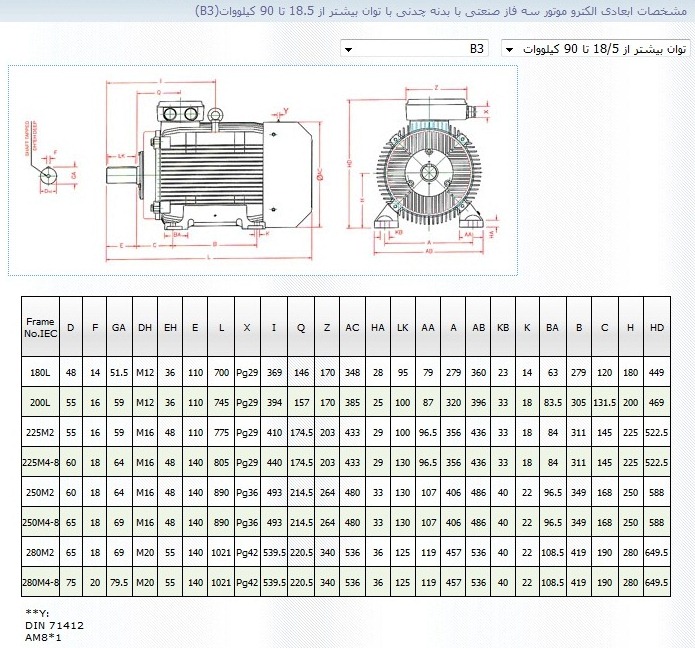Select the 'KB' column header

coord(503,327)
